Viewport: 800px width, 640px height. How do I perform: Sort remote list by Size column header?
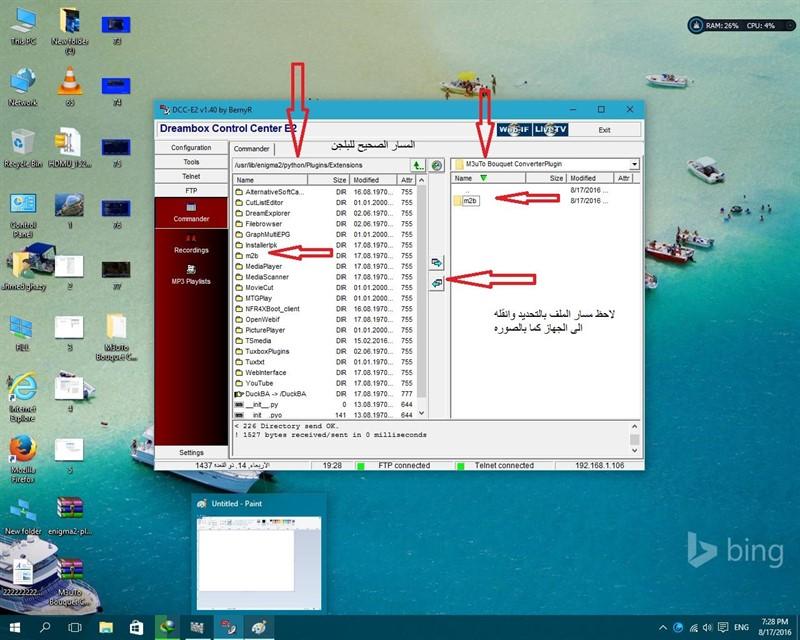point(328,180)
